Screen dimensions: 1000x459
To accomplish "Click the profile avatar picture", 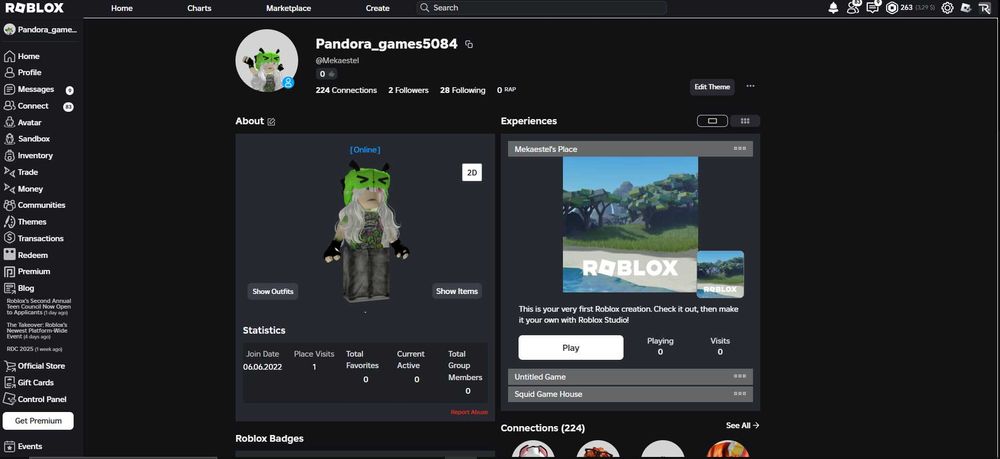I will click(267, 61).
